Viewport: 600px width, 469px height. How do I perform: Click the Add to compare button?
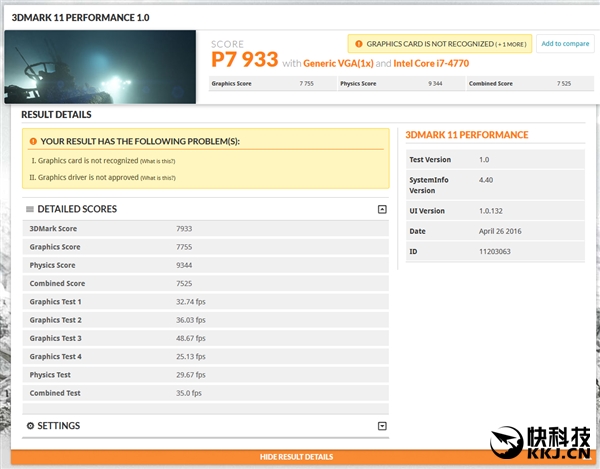coord(564,44)
